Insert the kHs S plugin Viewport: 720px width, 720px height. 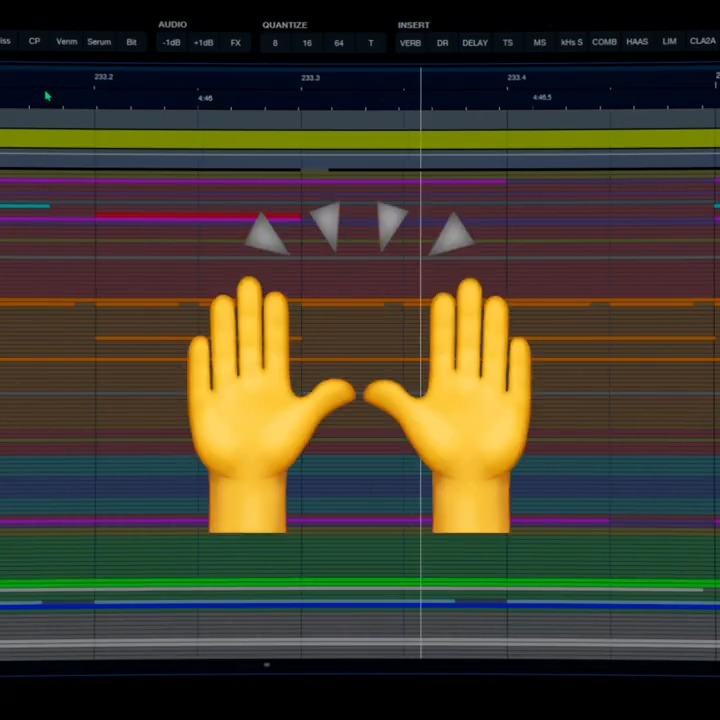pos(572,43)
